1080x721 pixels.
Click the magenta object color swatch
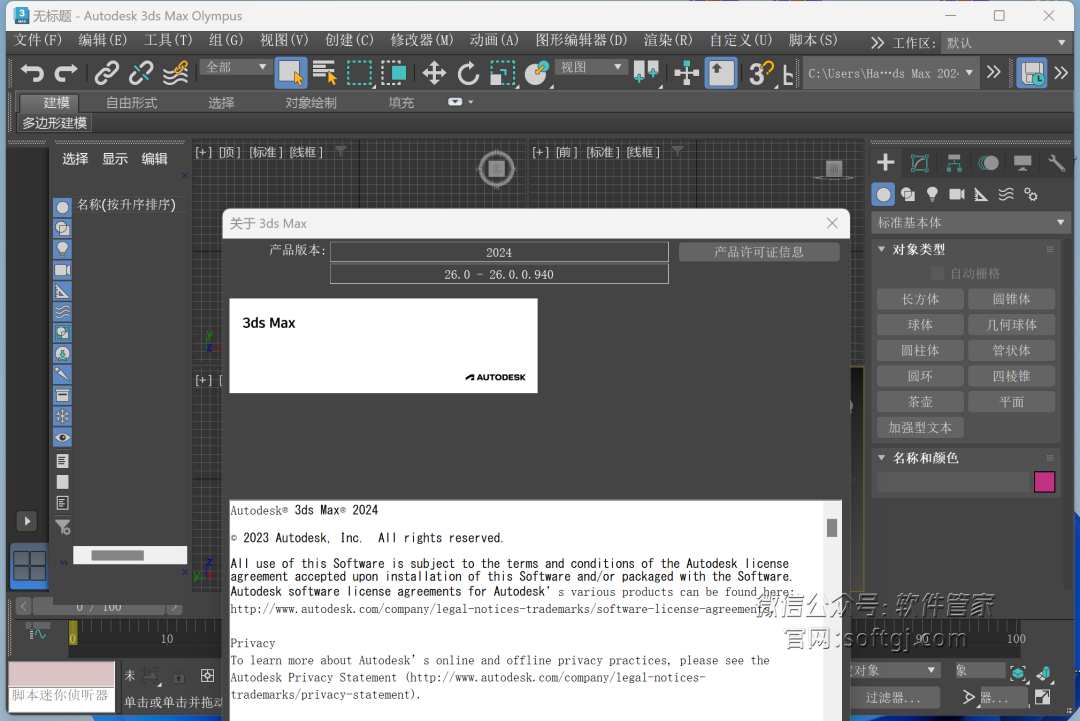tap(1044, 482)
